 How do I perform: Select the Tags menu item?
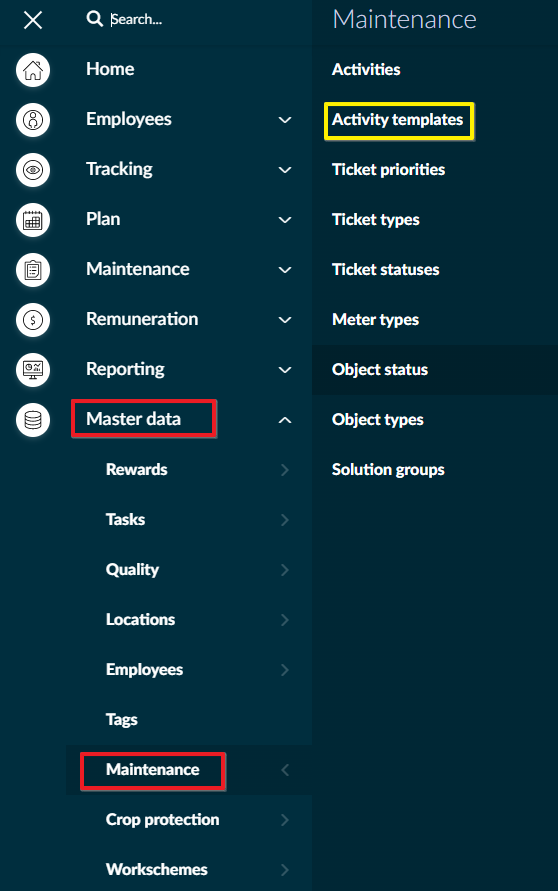[122, 719]
